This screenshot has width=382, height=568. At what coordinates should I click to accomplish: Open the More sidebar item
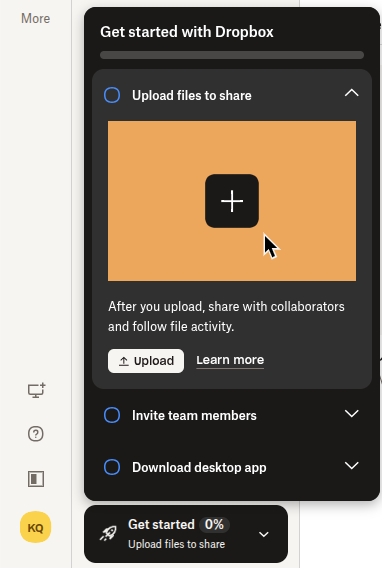point(35,18)
